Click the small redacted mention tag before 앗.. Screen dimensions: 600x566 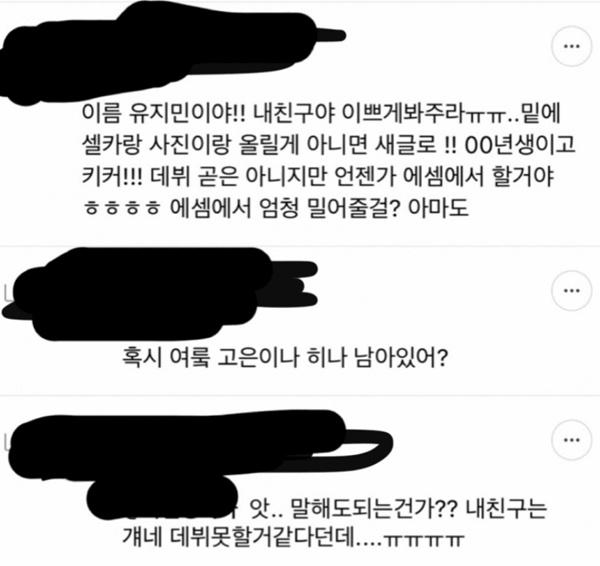click(163, 497)
